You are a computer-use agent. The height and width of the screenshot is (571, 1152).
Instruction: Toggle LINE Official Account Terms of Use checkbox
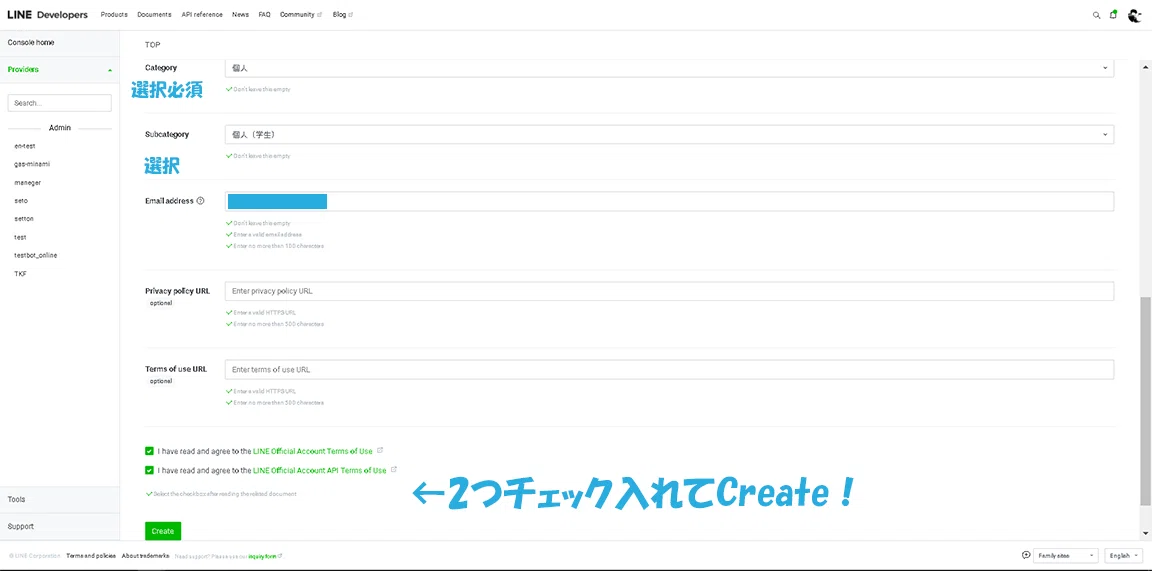tap(149, 451)
